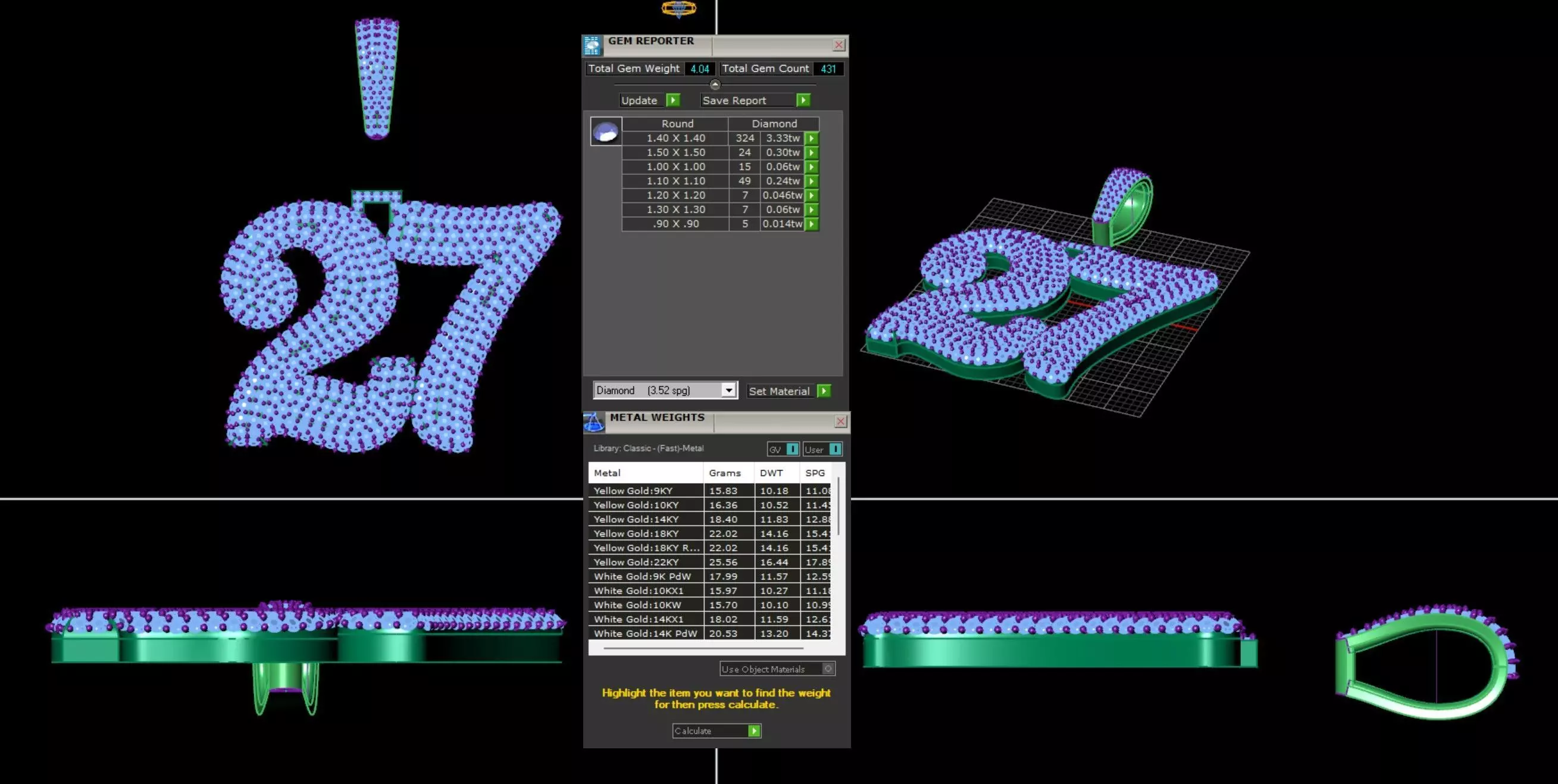Collapse the gem totals with up arrow
The image size is (1558, 784).
(x=715, y=84)
